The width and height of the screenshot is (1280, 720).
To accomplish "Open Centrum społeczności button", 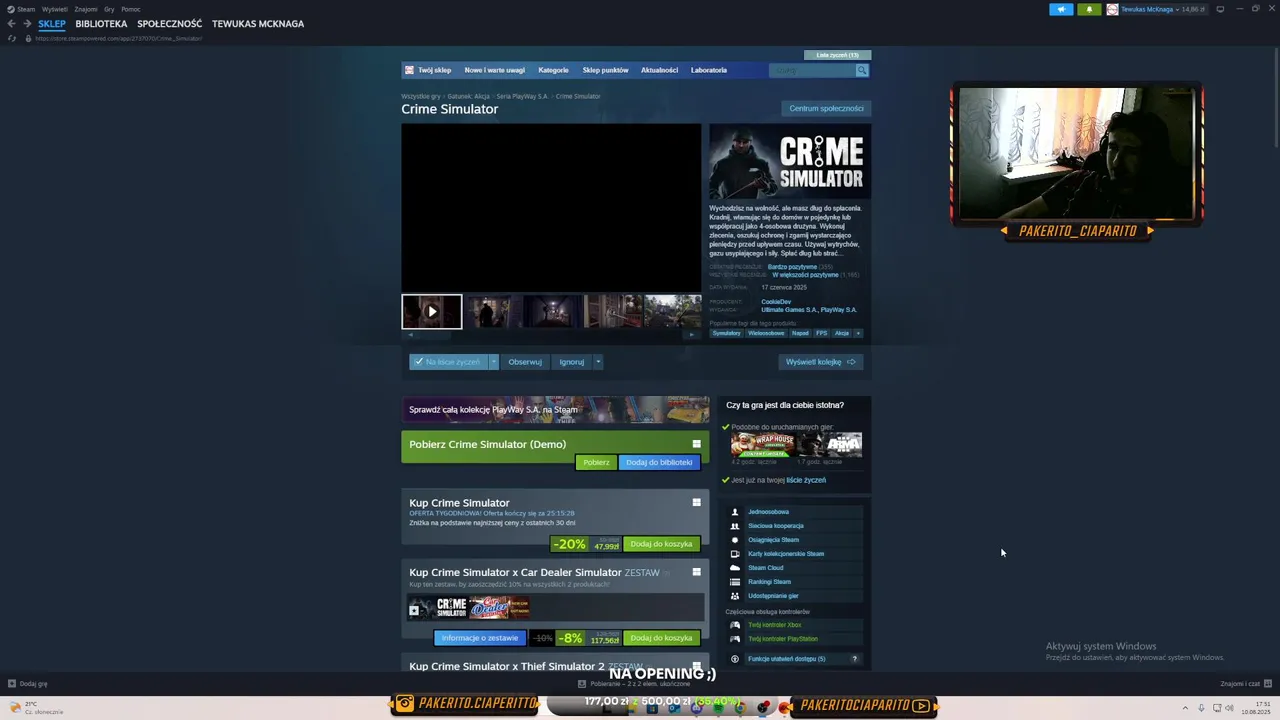I will click(x=826, y=108).
